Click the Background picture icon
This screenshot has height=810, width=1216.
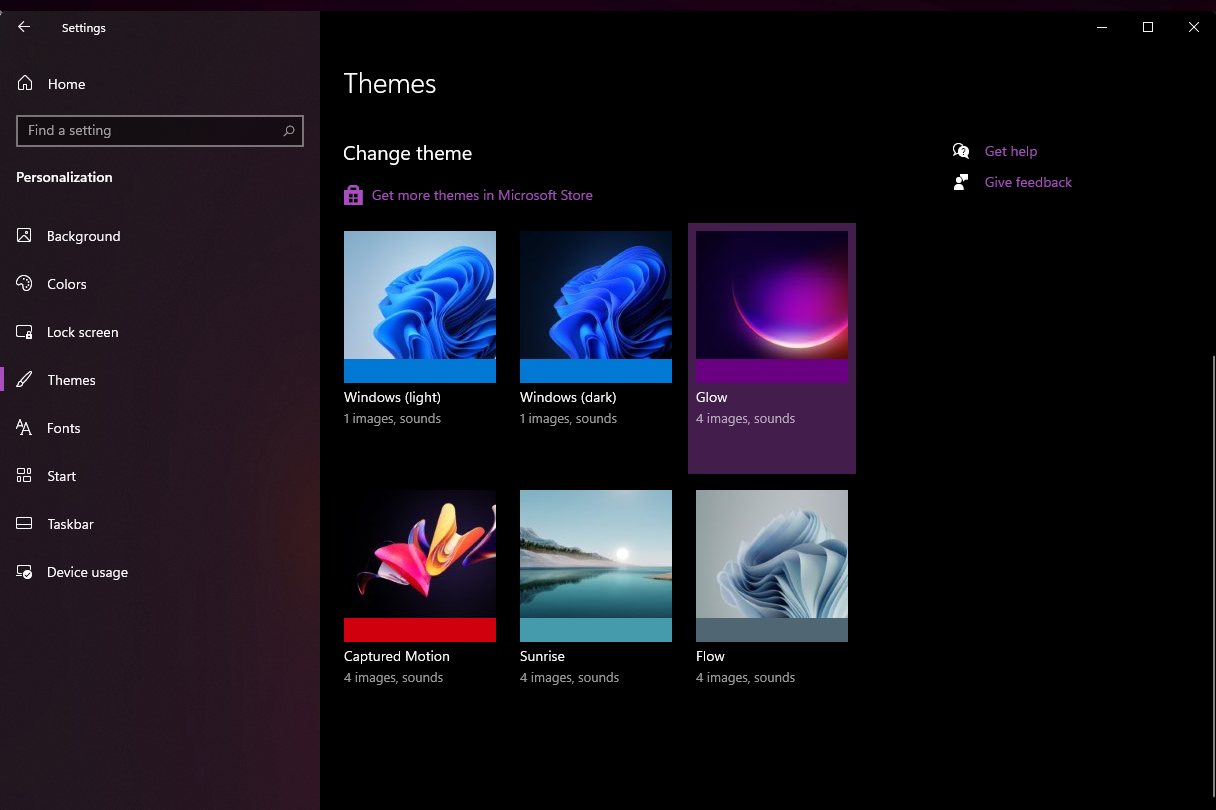(x=25, y=236)
